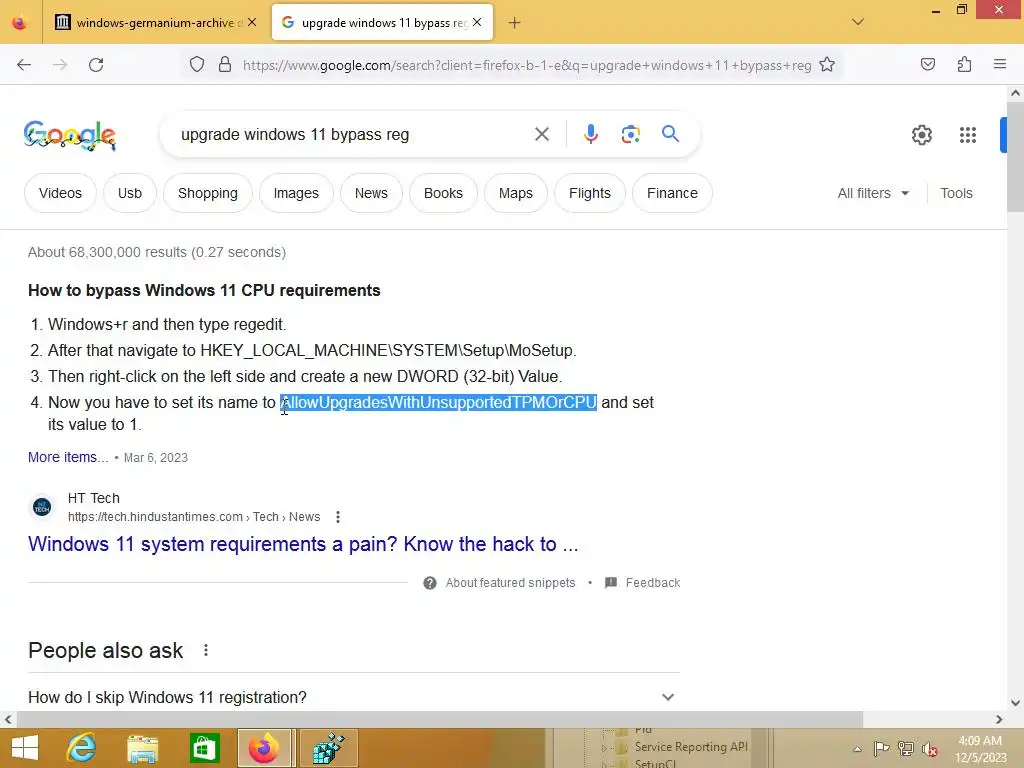Go back to the previous page
The width and height of the screenshot is (1024, 768).
coord(24,65)
